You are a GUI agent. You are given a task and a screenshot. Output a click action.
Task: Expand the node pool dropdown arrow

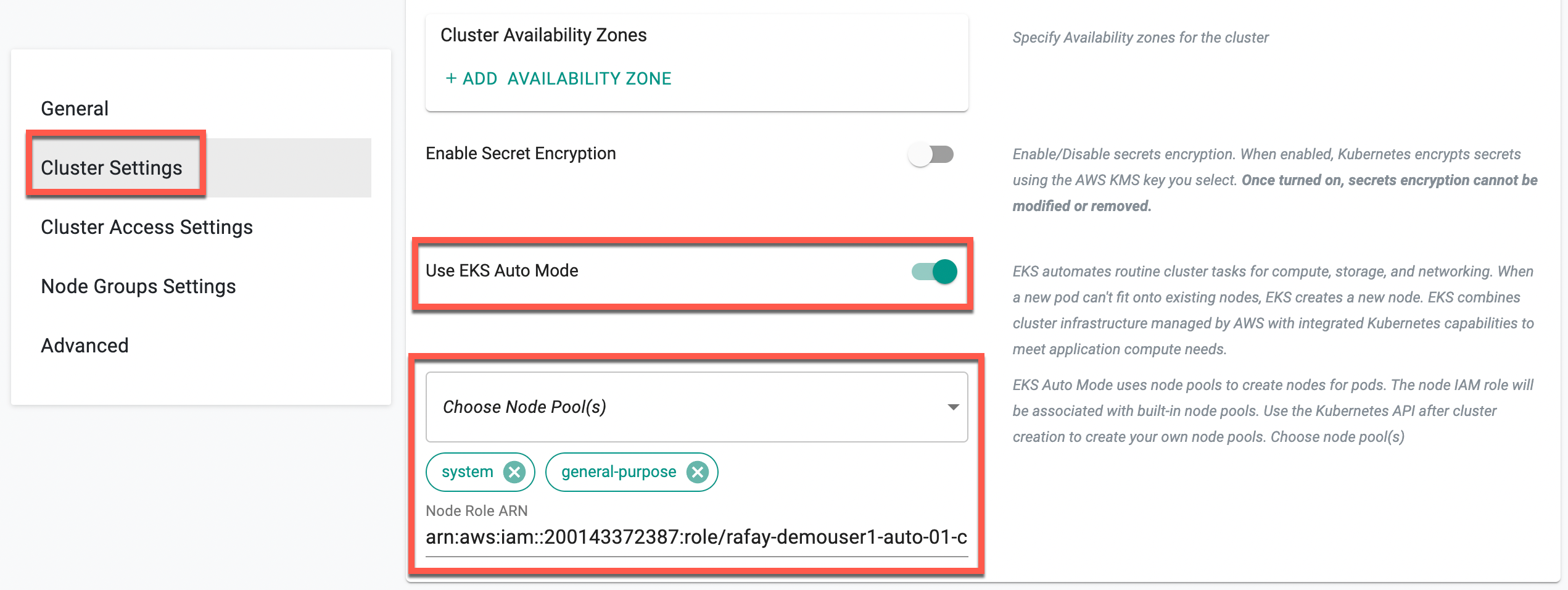(953, 407)
